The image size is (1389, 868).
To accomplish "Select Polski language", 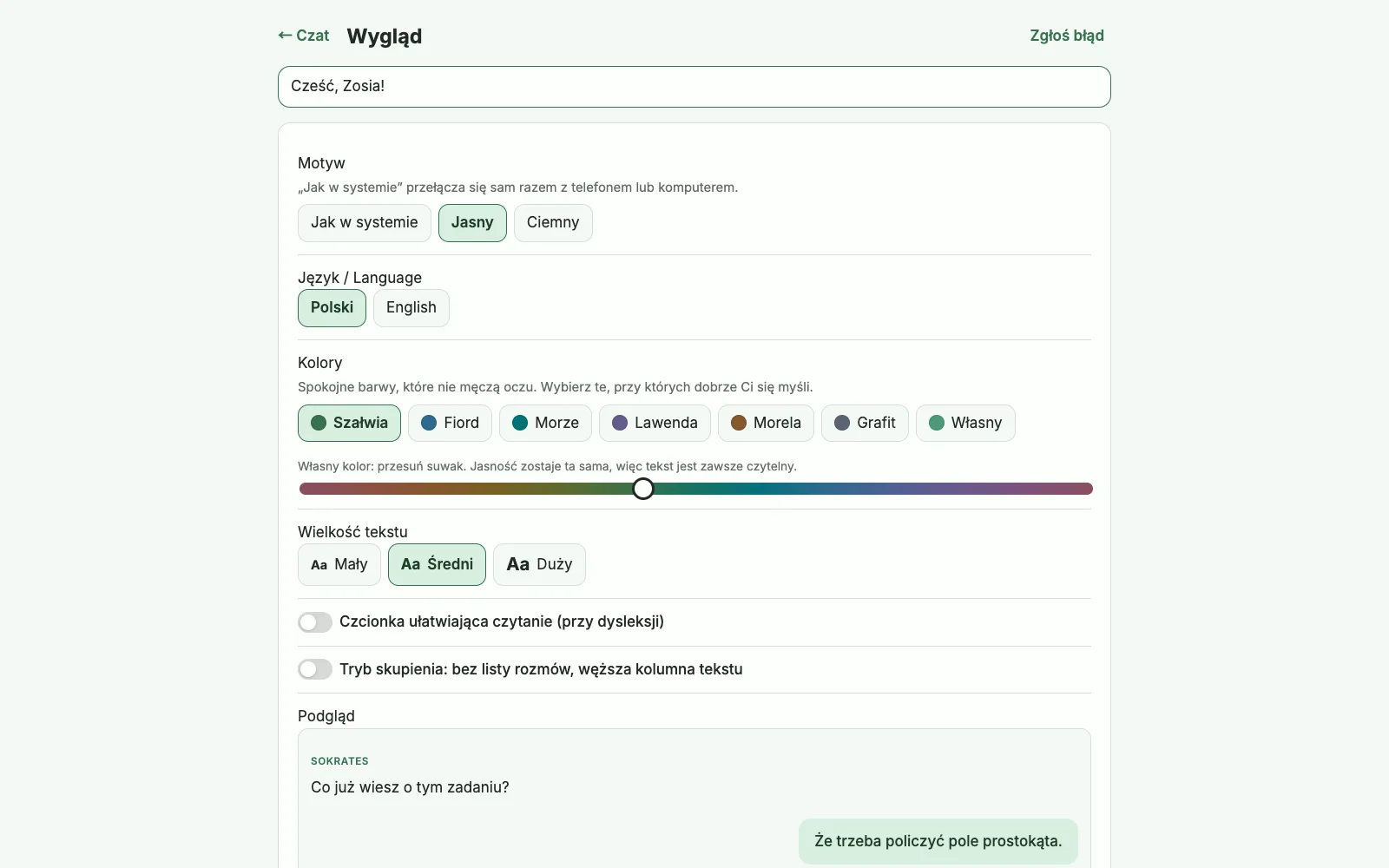I will click(332, 308).
